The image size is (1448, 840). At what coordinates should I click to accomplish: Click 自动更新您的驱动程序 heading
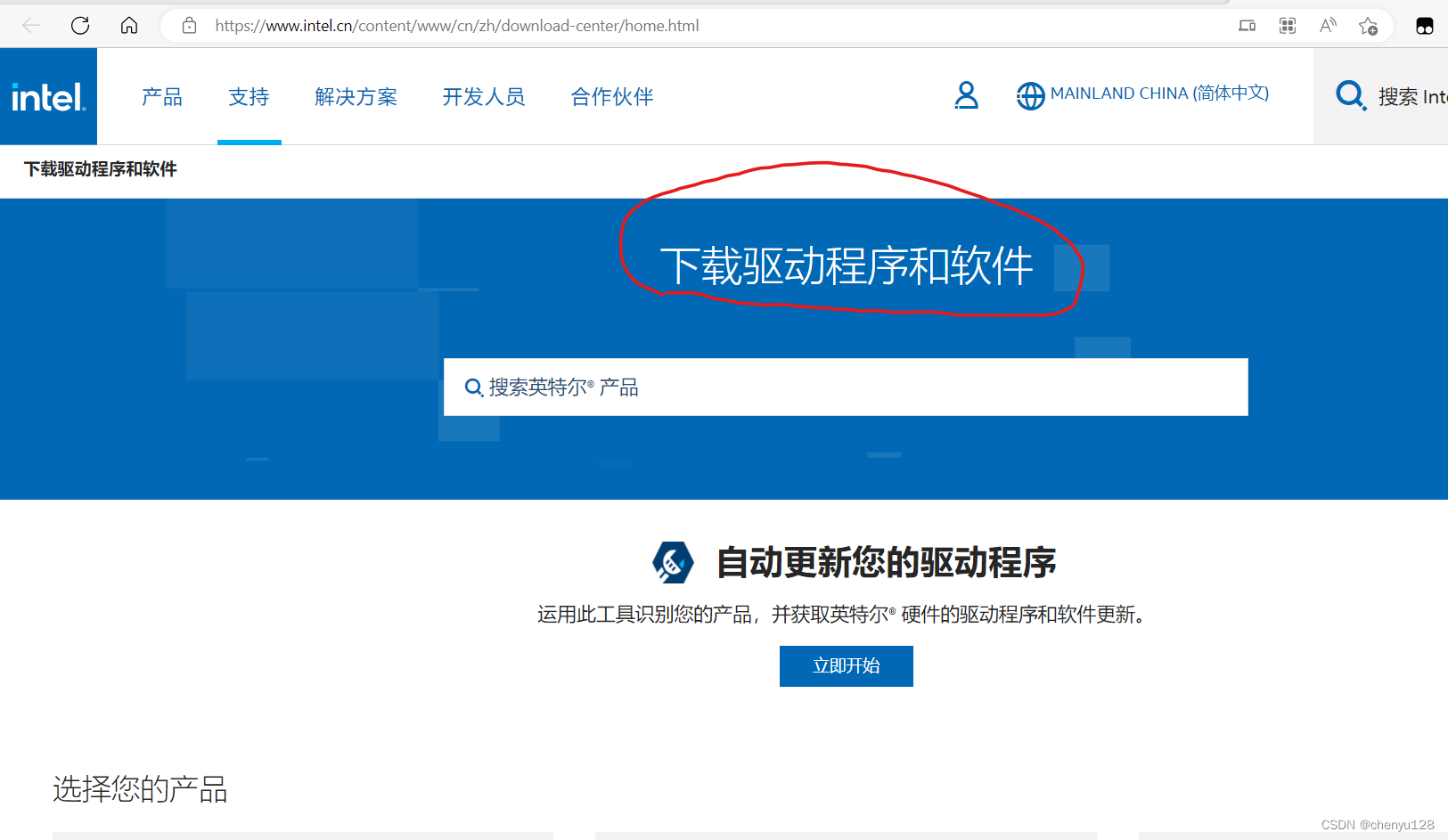[887, 562]
